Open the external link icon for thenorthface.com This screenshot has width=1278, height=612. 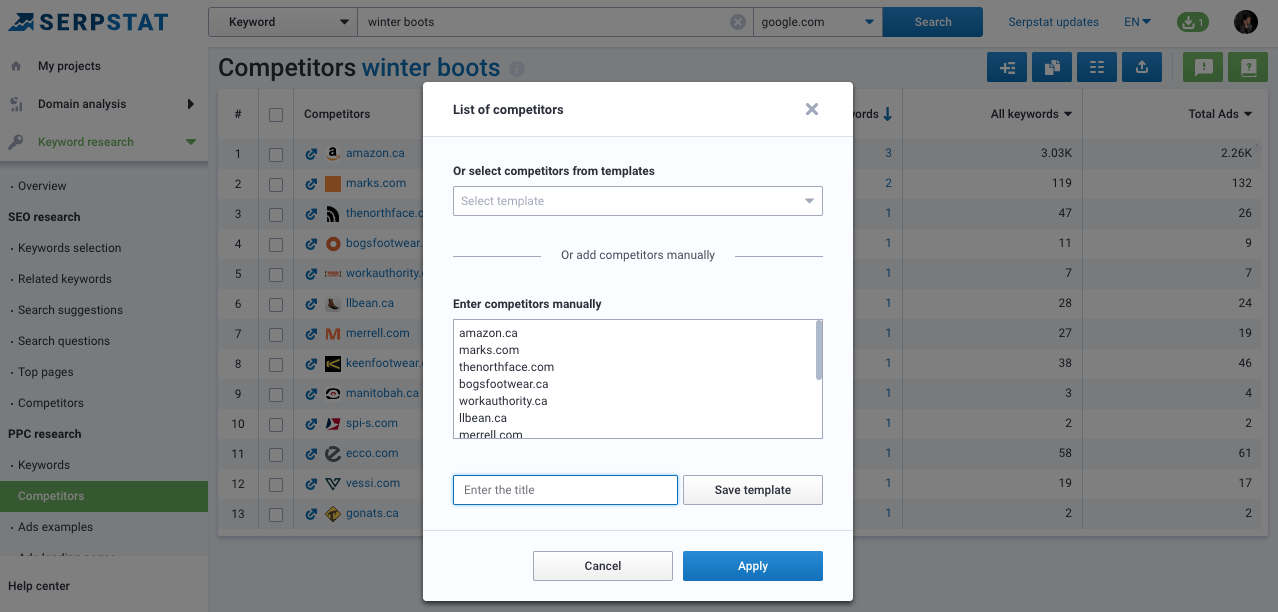point(311,214)
